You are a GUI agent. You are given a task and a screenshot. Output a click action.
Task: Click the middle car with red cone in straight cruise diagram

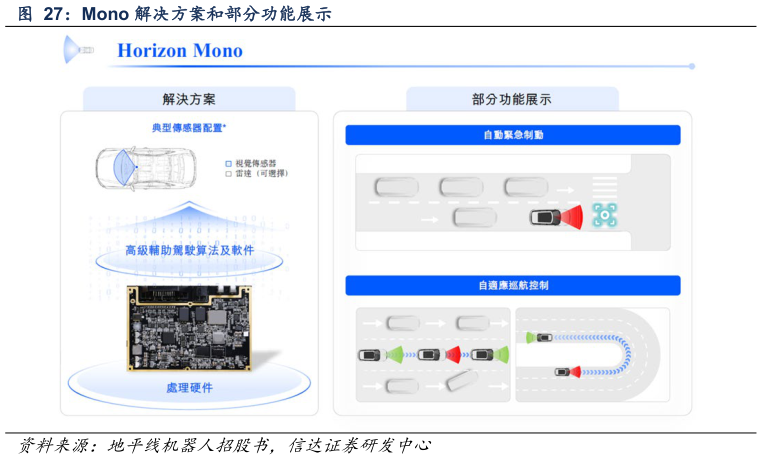pos(439,355)
